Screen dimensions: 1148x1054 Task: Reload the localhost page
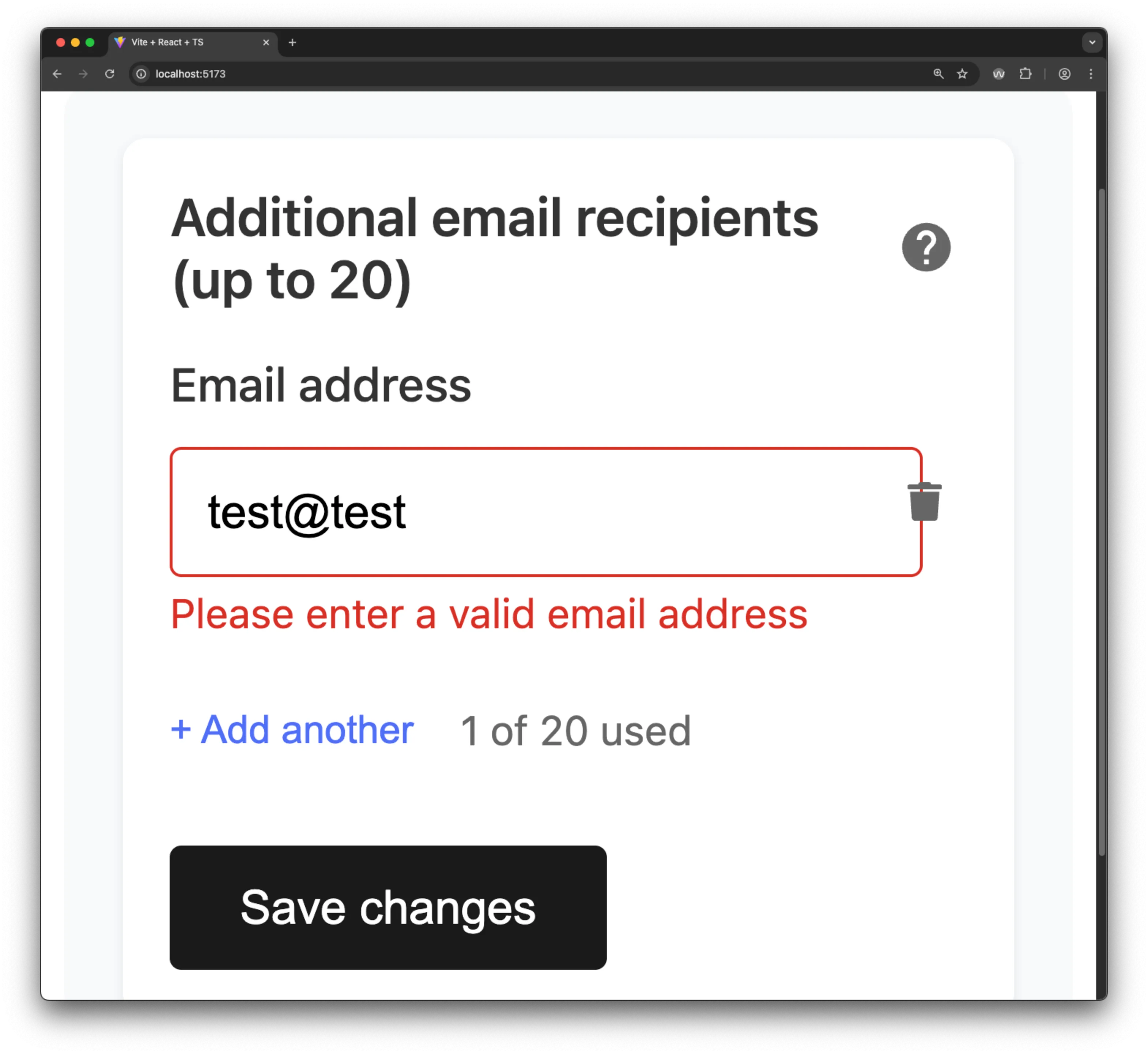coord(109,74)
